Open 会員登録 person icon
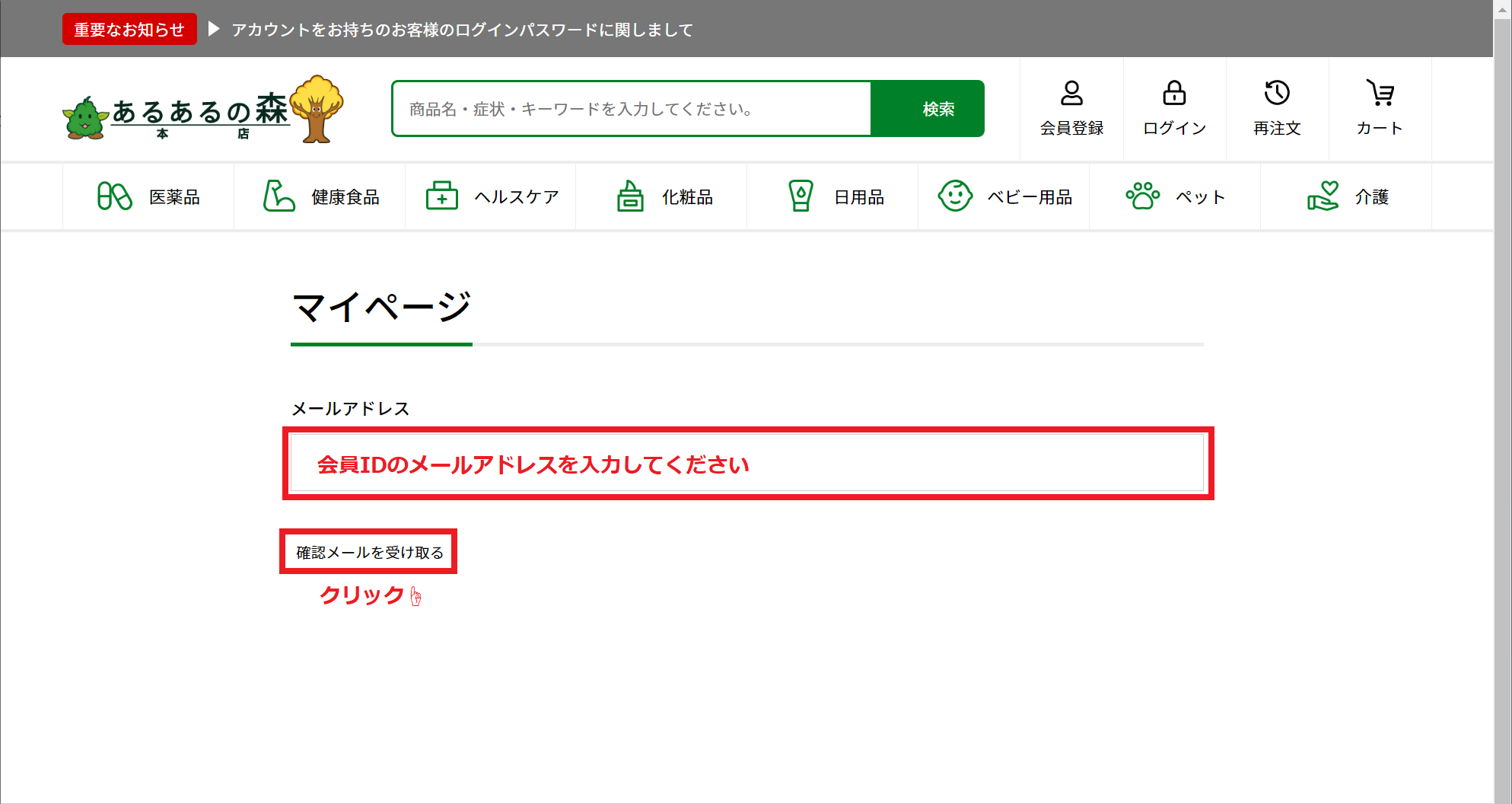This screenshot has height=804, width=1512. (1071, 94)
